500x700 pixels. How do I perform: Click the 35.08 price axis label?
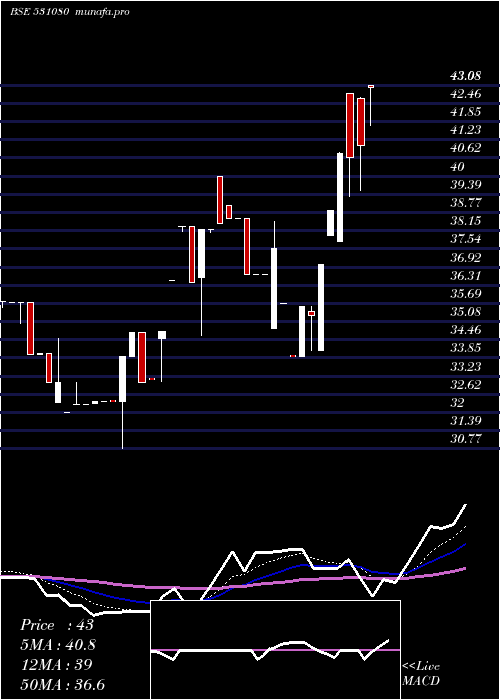[x=466, y=312]
